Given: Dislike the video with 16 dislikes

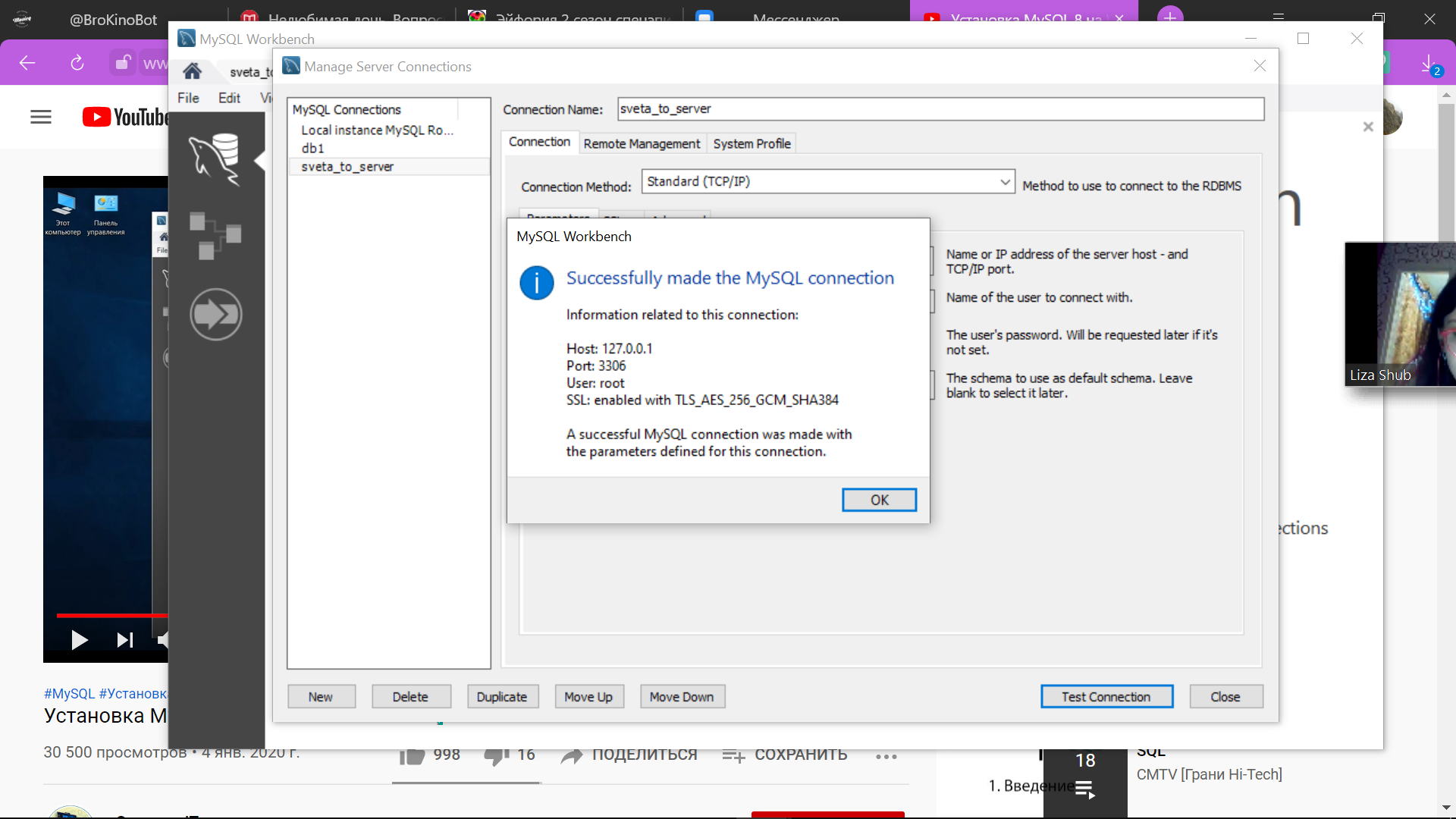Looking at the screenshot, I should click(x=510, y=755).
